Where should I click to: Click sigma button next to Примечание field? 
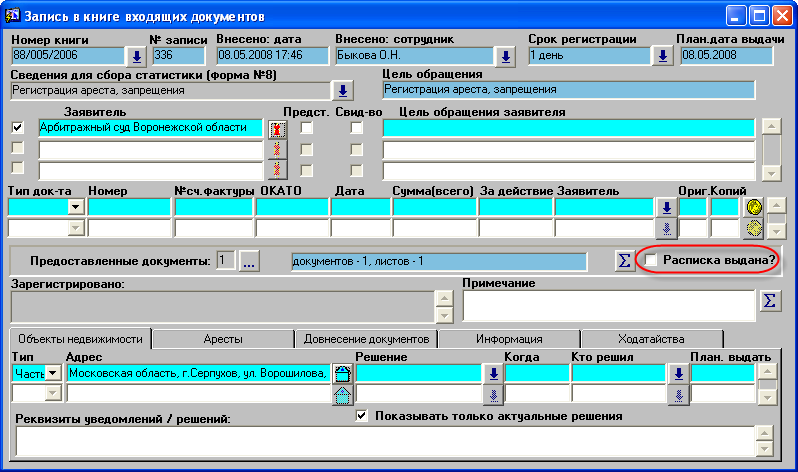770,300
